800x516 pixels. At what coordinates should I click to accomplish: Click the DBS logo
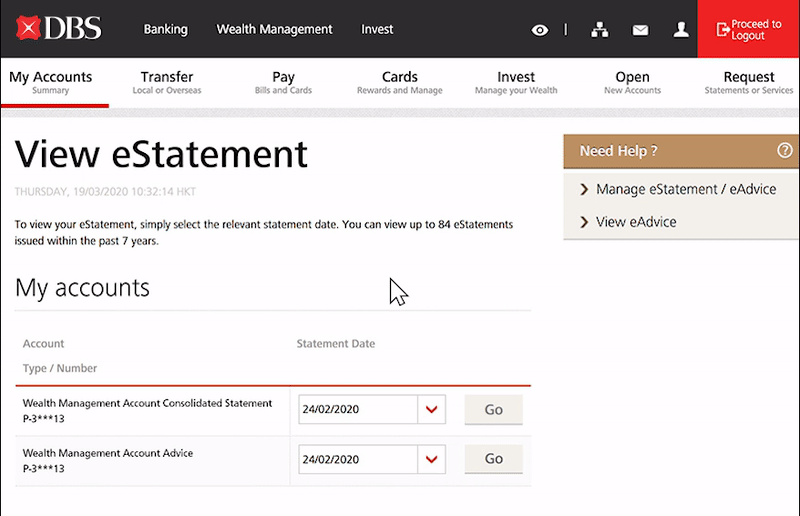59,28
